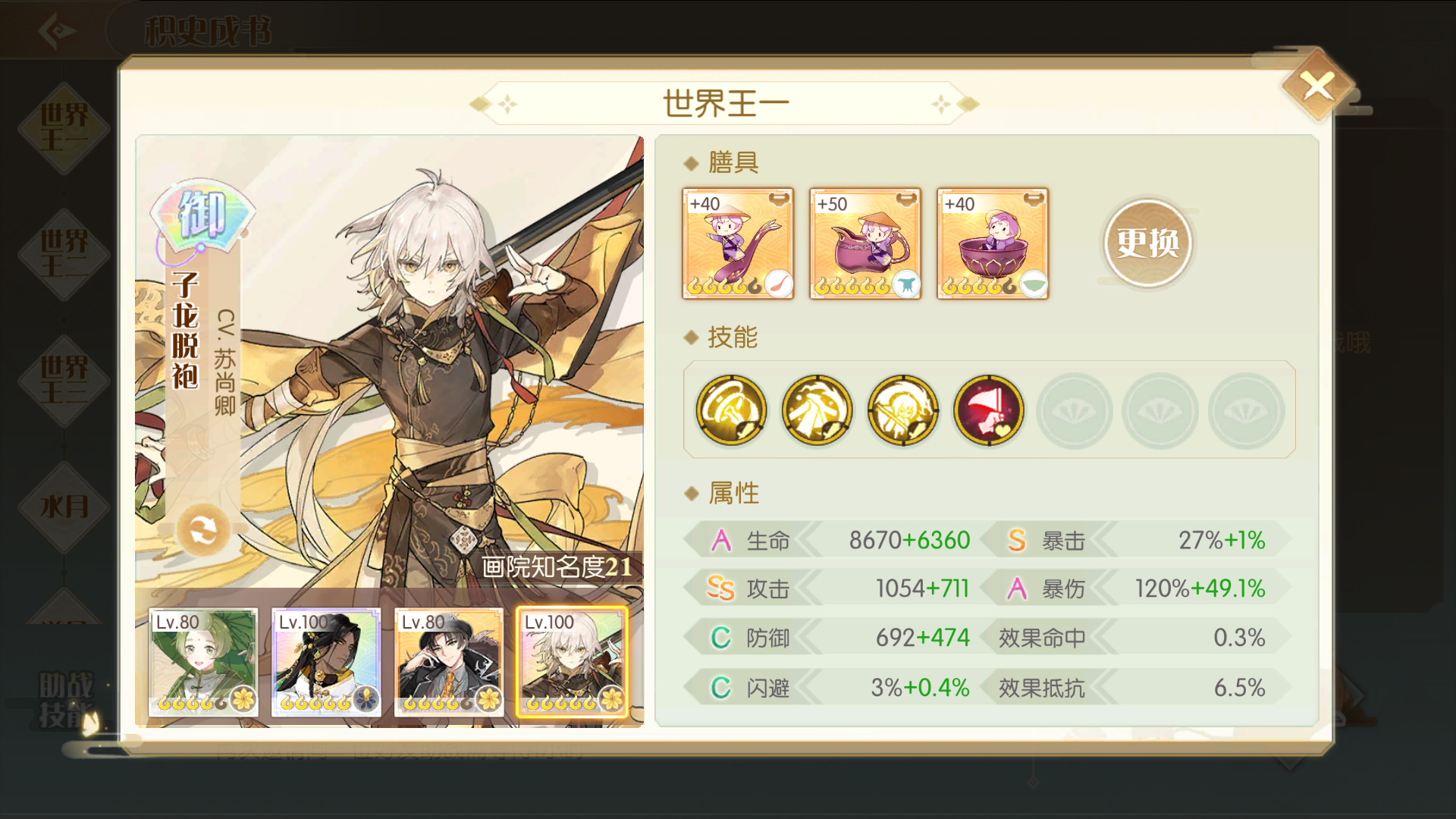Click the 更换 replace button
This screenshot has width=1456, height=819.
(1147, 243)
